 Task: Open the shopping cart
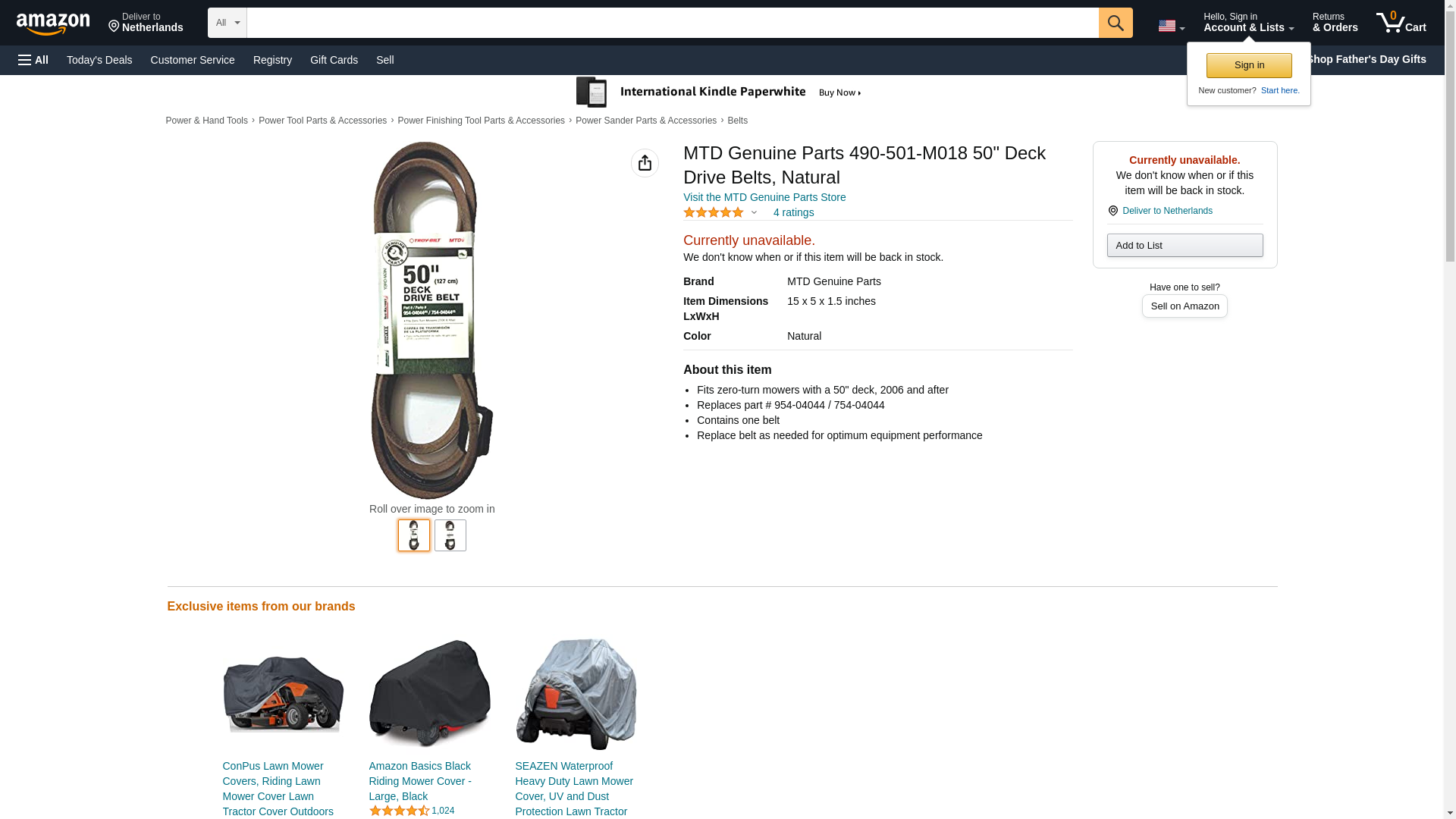coord(1401,23)
